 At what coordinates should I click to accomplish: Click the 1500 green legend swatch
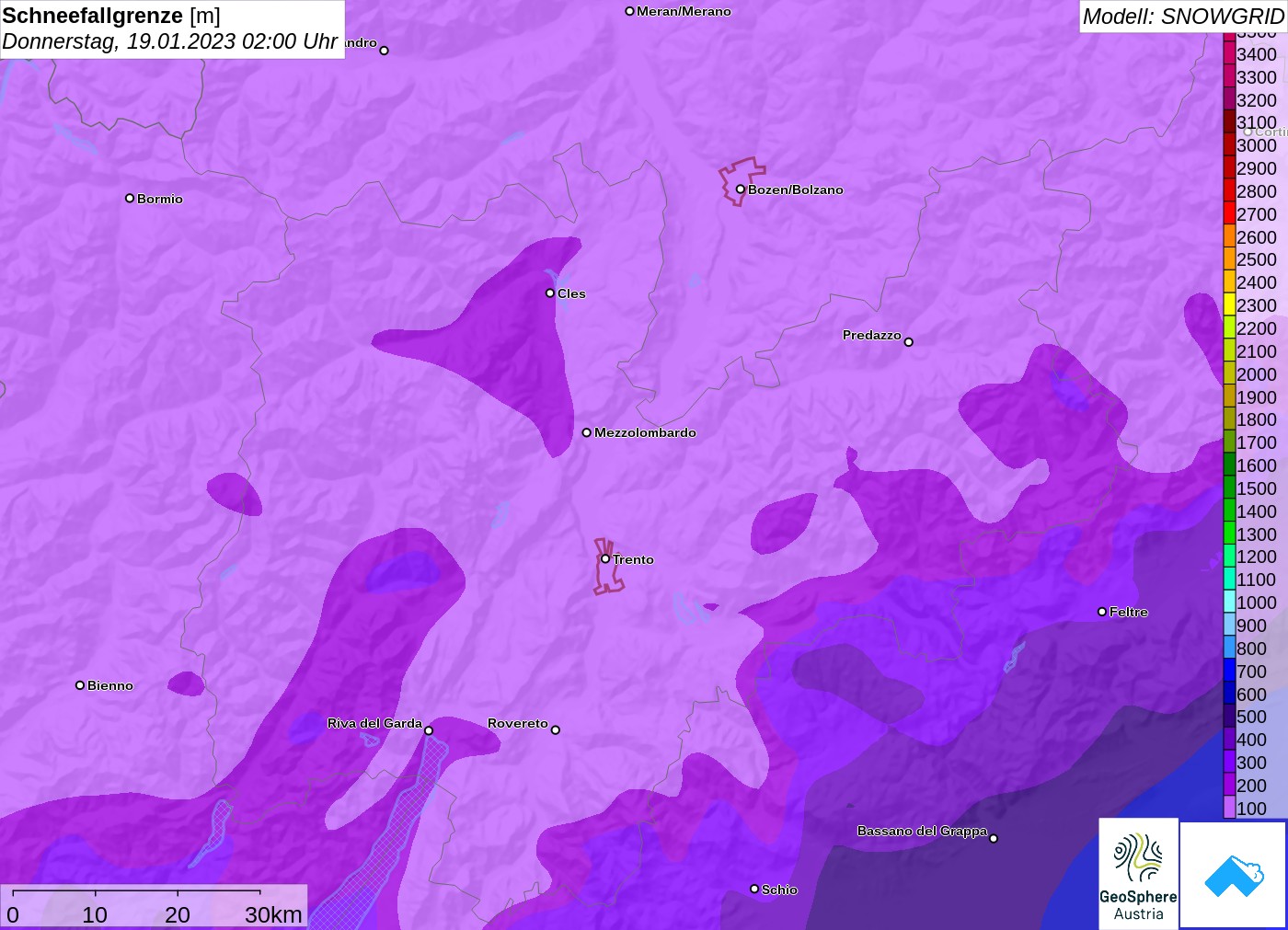coord(1229,488)
